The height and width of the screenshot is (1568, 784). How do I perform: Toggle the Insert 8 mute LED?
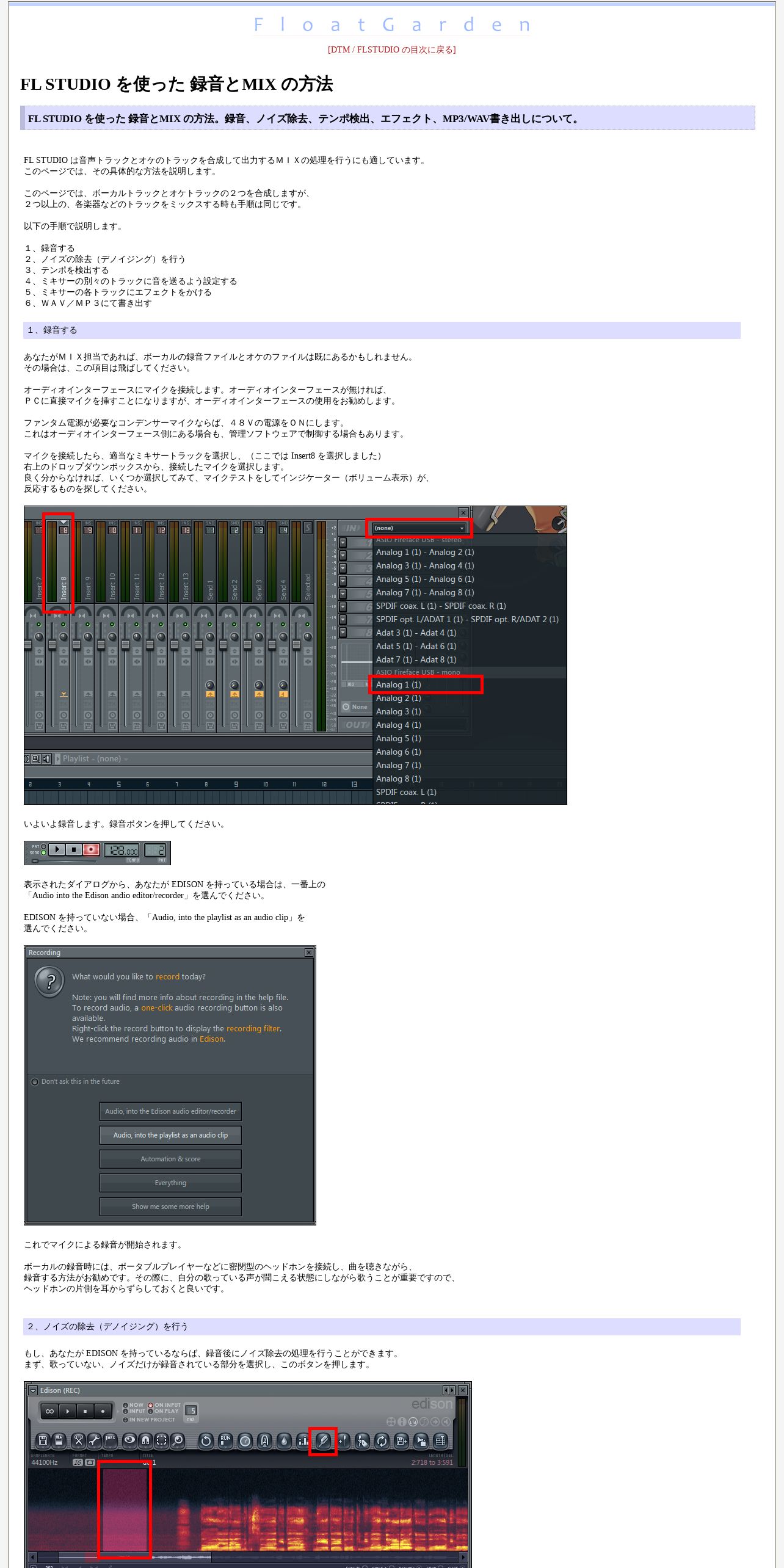[x=64, y=625]
